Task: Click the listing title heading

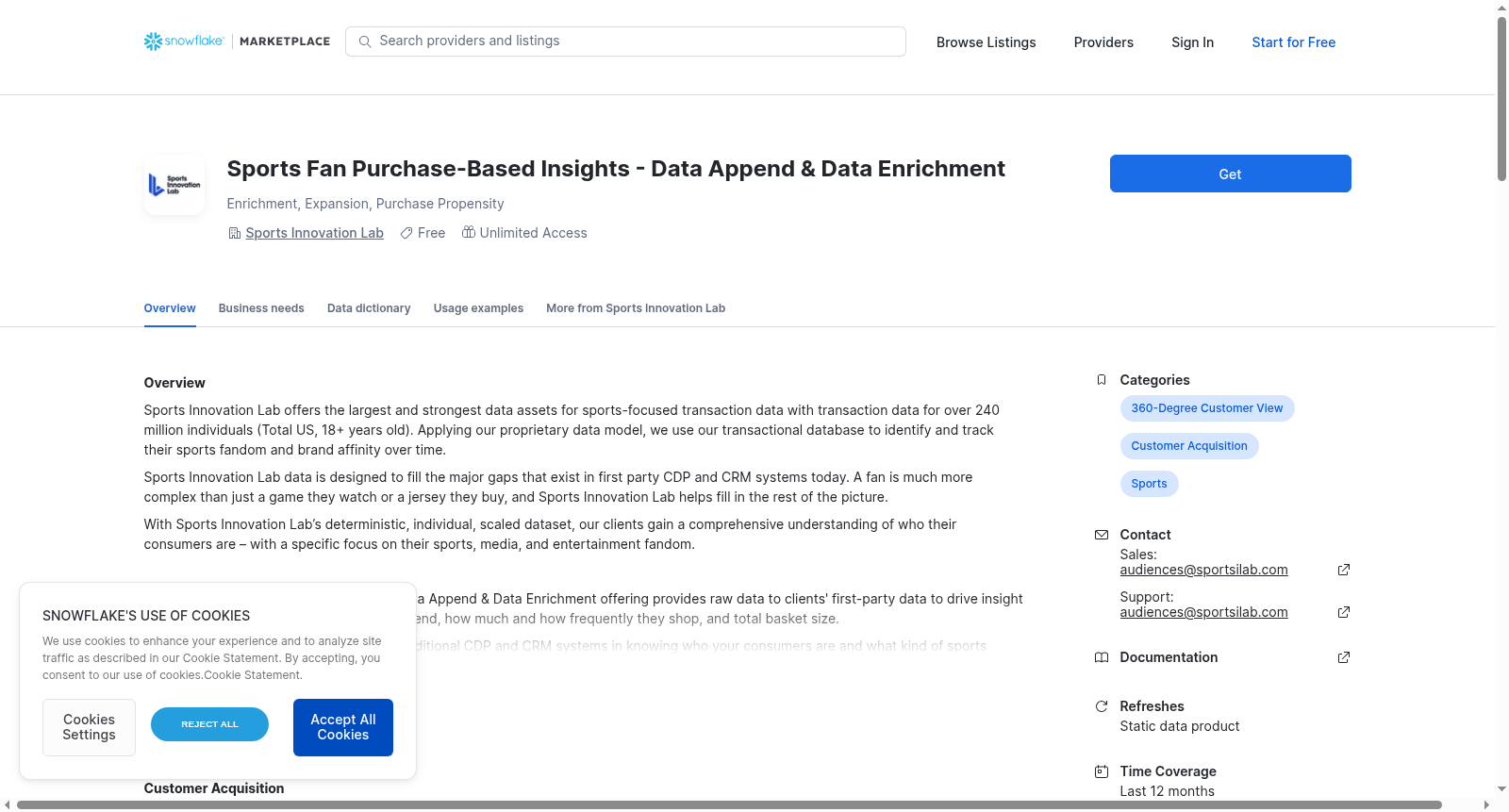Action: point(616,169)
